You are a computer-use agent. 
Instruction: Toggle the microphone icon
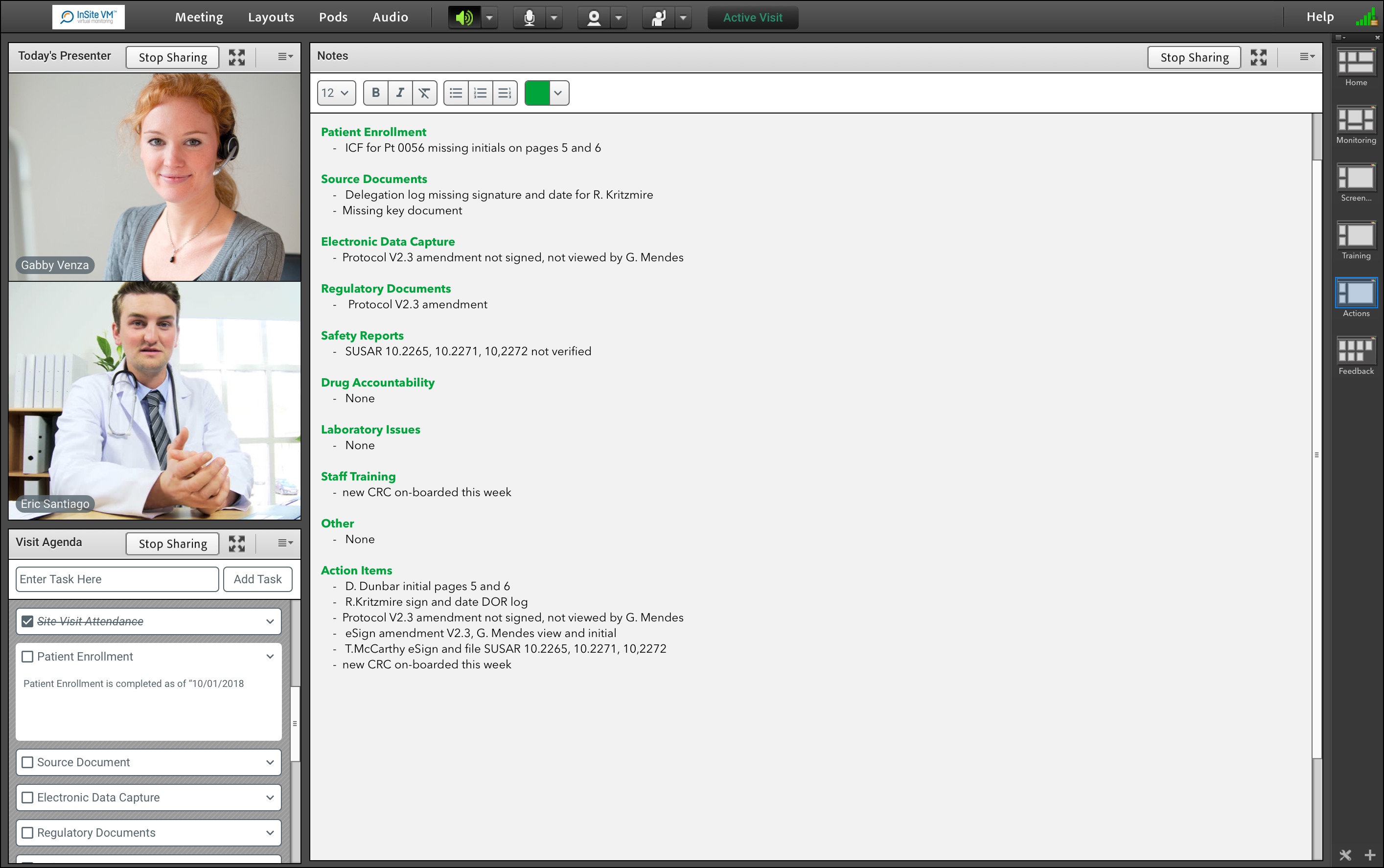529,18
